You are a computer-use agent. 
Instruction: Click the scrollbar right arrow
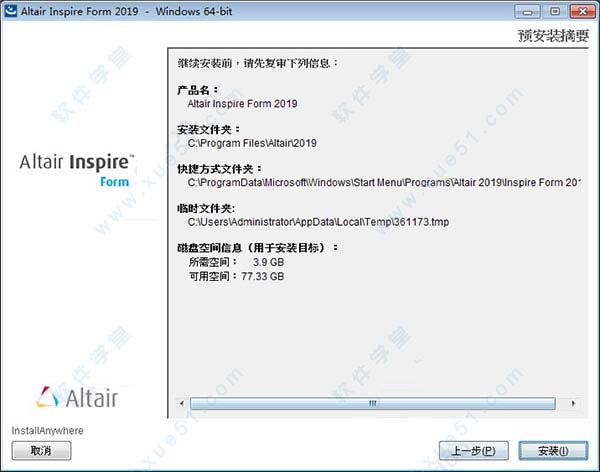(x=573, y=403)
